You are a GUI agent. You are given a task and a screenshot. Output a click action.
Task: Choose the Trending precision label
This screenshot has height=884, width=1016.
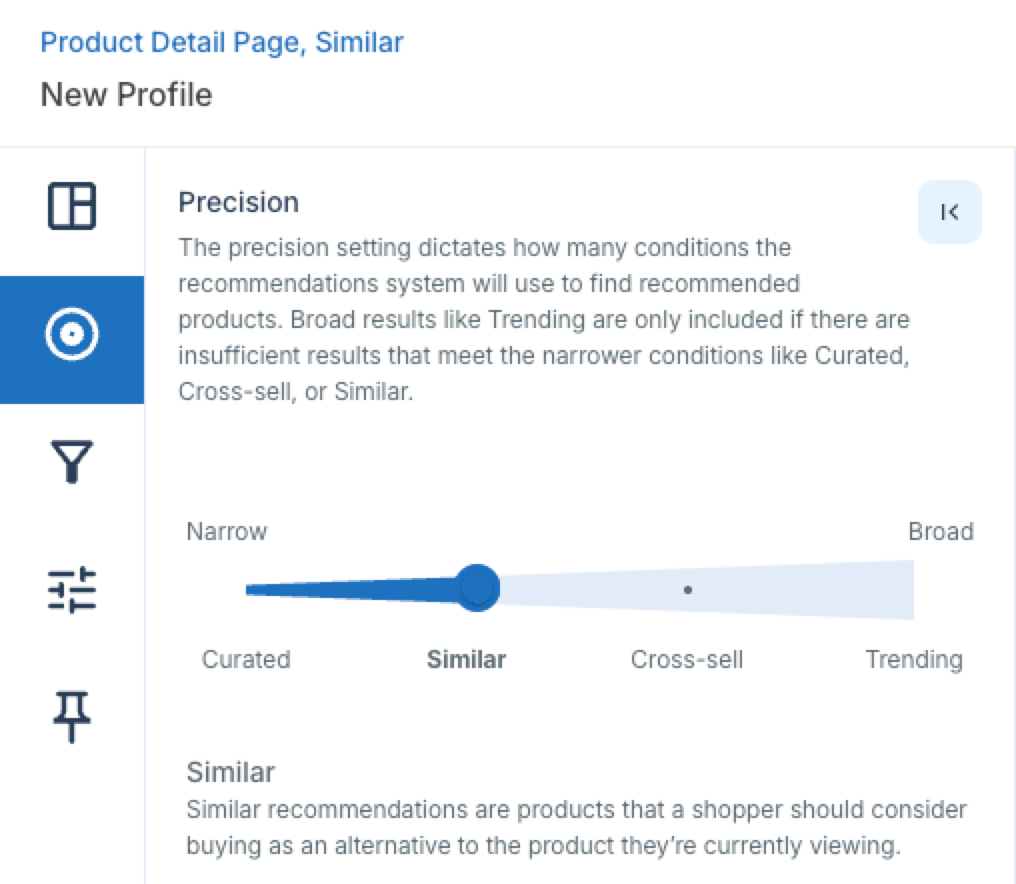click(x=914, y=659)
